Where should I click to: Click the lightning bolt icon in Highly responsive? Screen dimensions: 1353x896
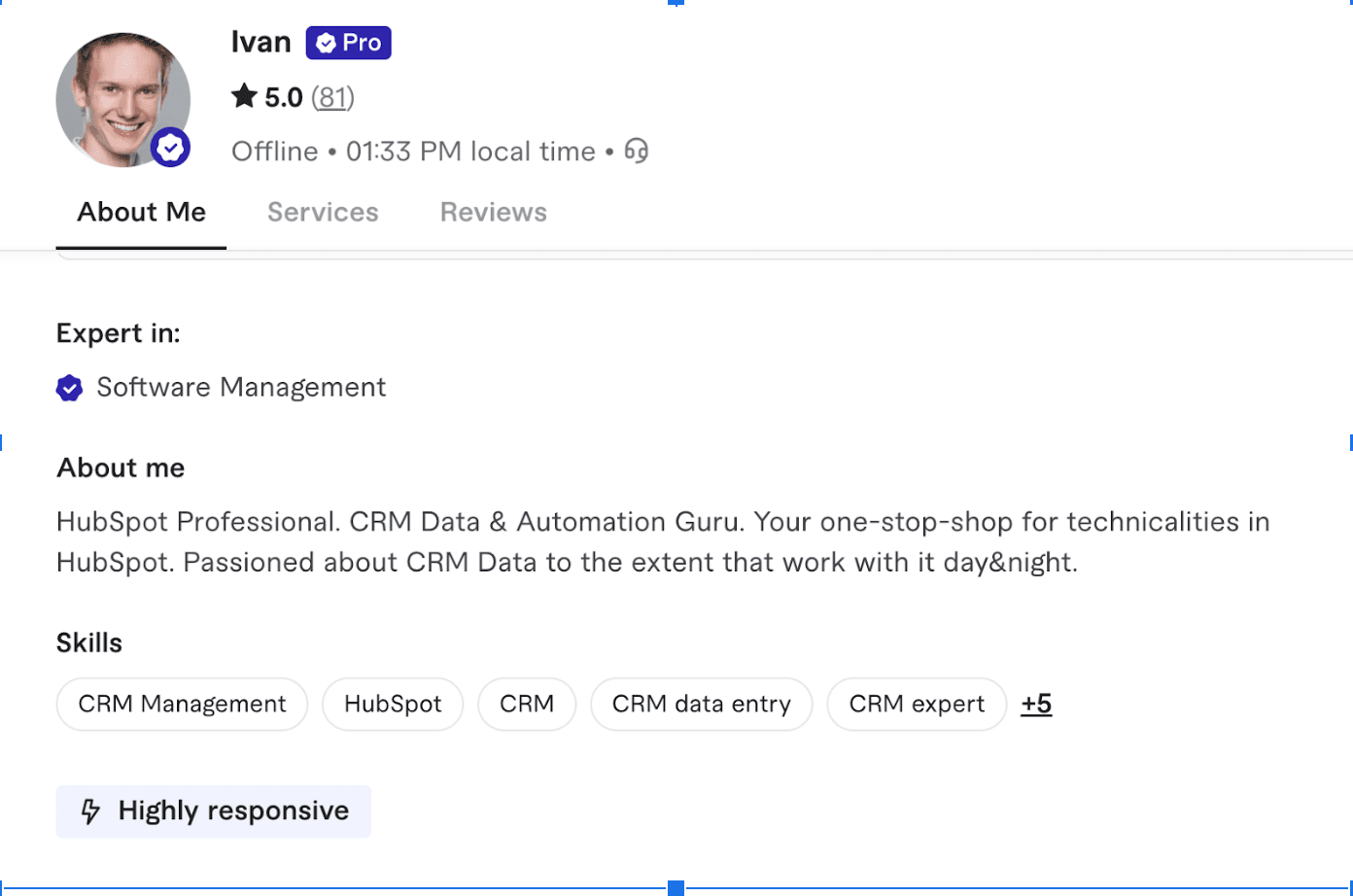pyautogui.click(x=90, y=811)
